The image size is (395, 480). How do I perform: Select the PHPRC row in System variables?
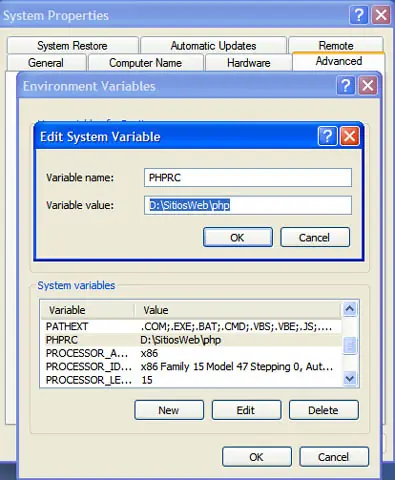(x=191, y=340)
